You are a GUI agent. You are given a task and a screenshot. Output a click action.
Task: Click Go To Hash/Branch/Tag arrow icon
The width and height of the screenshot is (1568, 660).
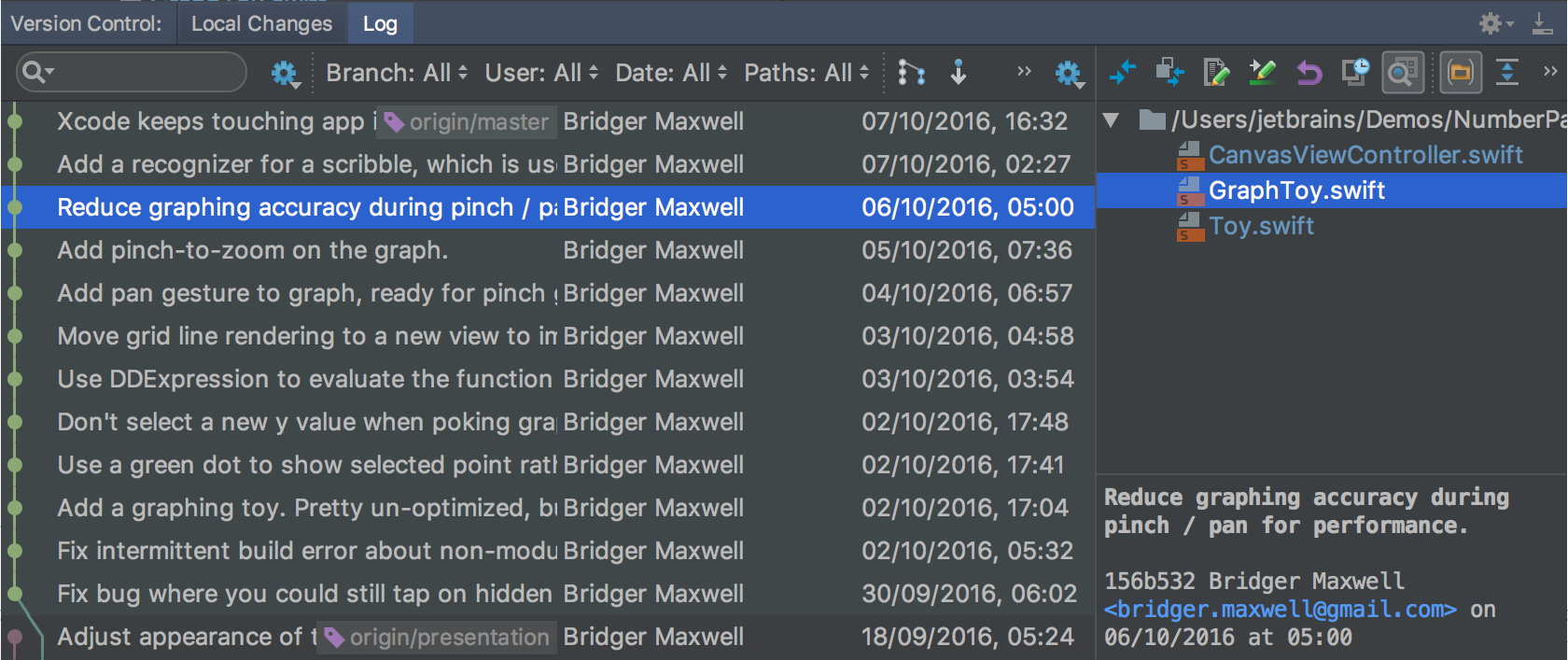tap(959, 72)
